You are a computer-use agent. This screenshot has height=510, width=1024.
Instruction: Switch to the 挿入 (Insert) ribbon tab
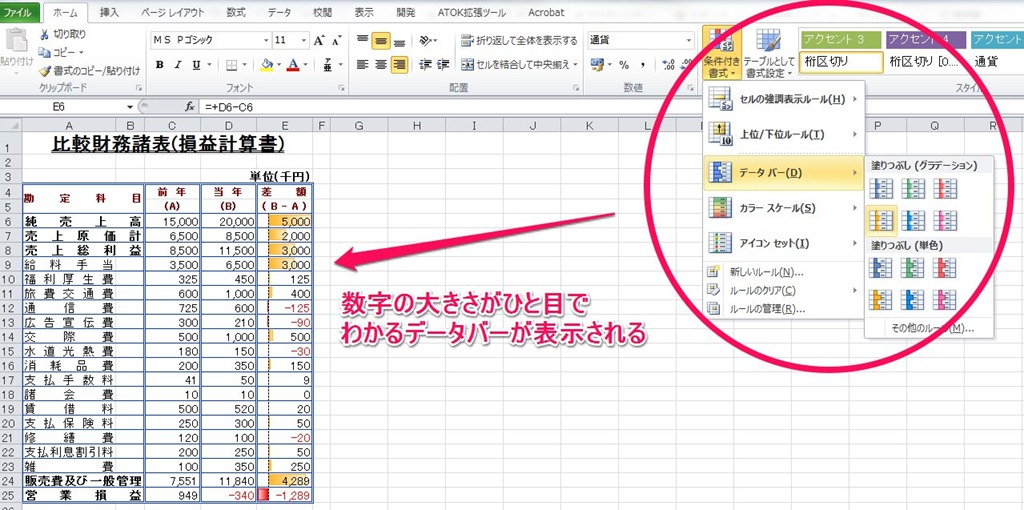pos(110,13)
